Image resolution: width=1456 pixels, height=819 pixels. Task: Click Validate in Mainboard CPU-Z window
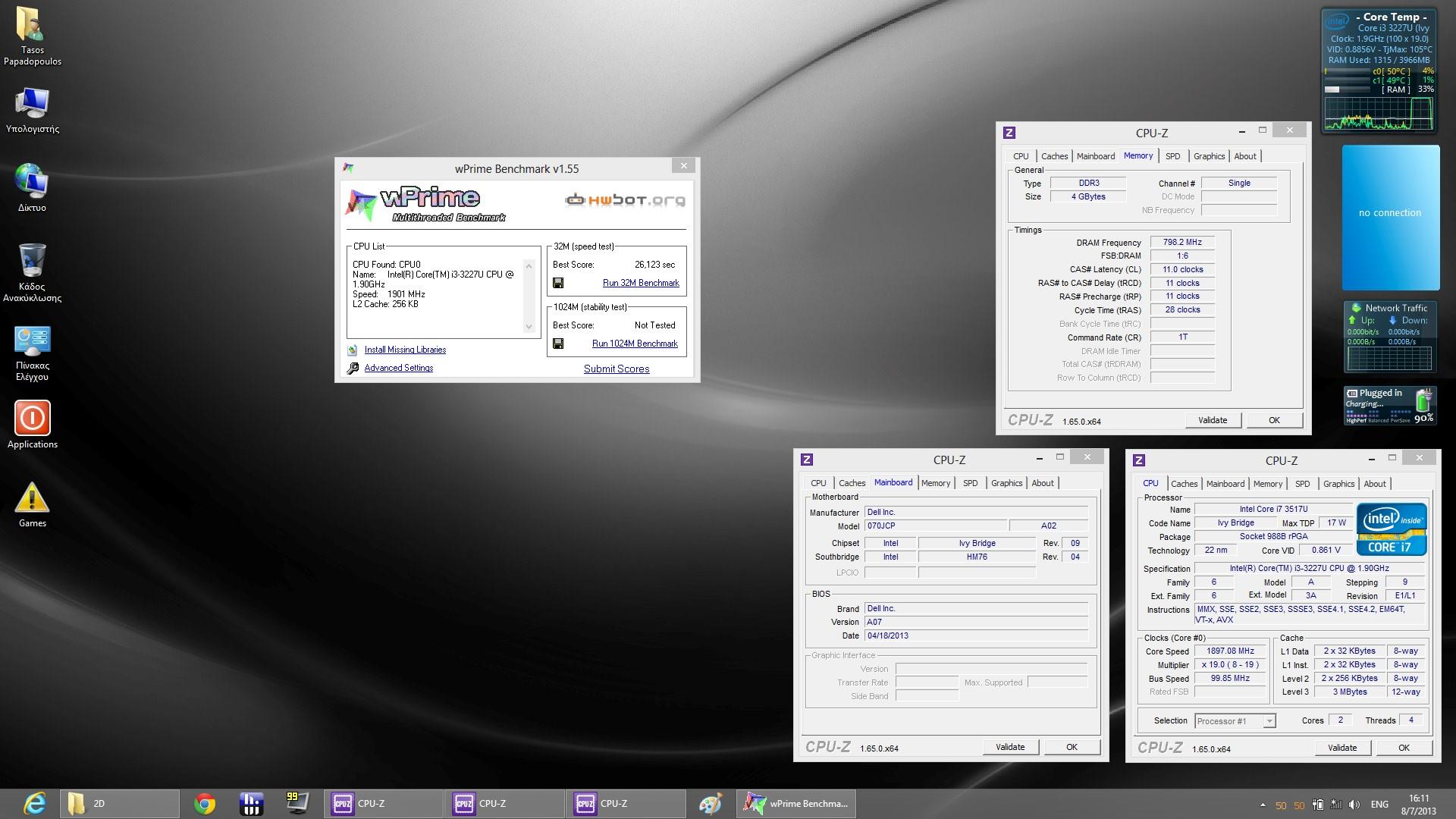(1010, 747)
